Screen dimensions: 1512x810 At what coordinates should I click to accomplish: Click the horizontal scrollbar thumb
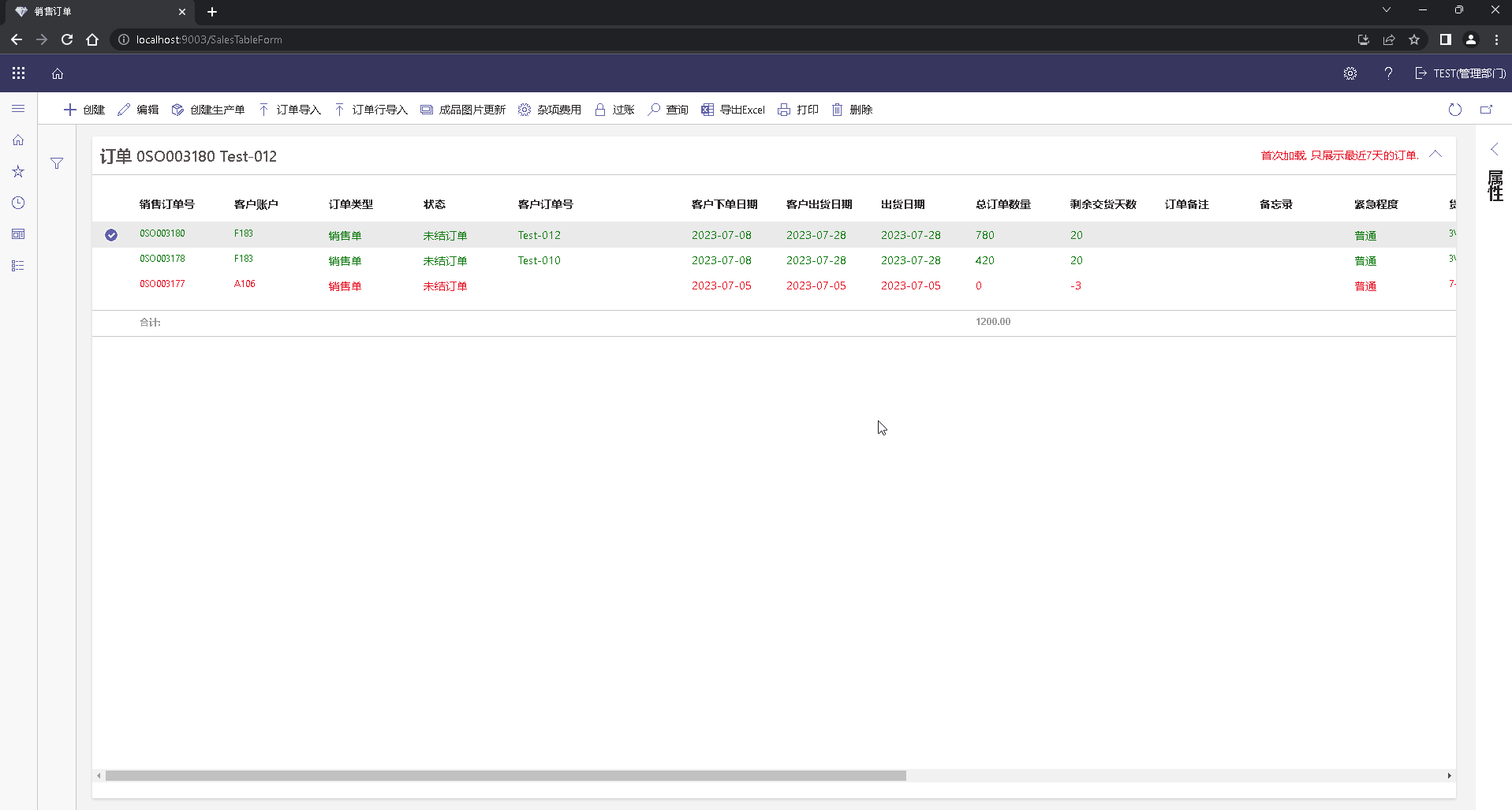(x=505, y=775)
